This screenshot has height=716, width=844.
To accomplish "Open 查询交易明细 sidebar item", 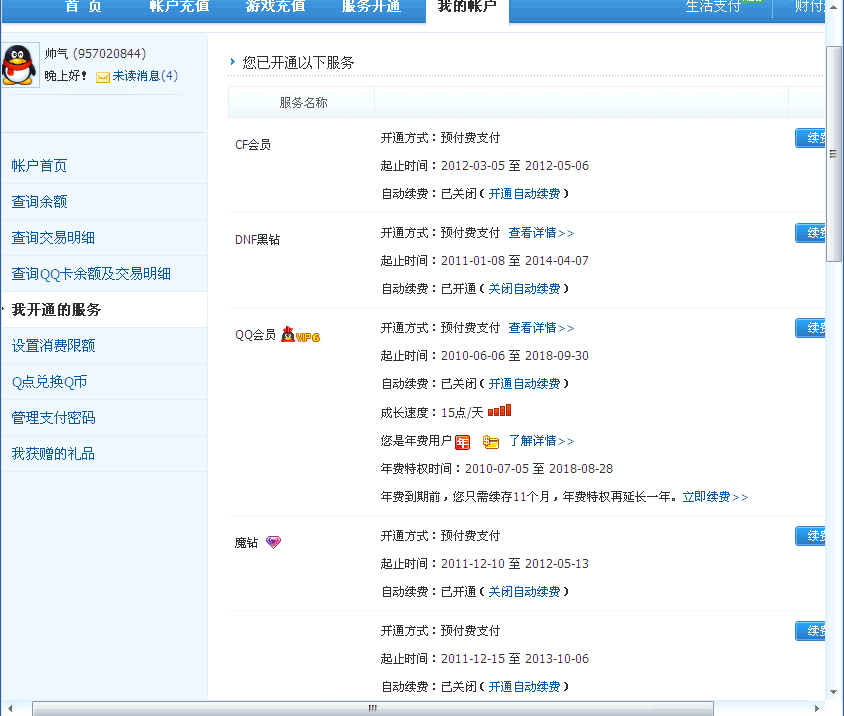I will (x=53, y=238).
